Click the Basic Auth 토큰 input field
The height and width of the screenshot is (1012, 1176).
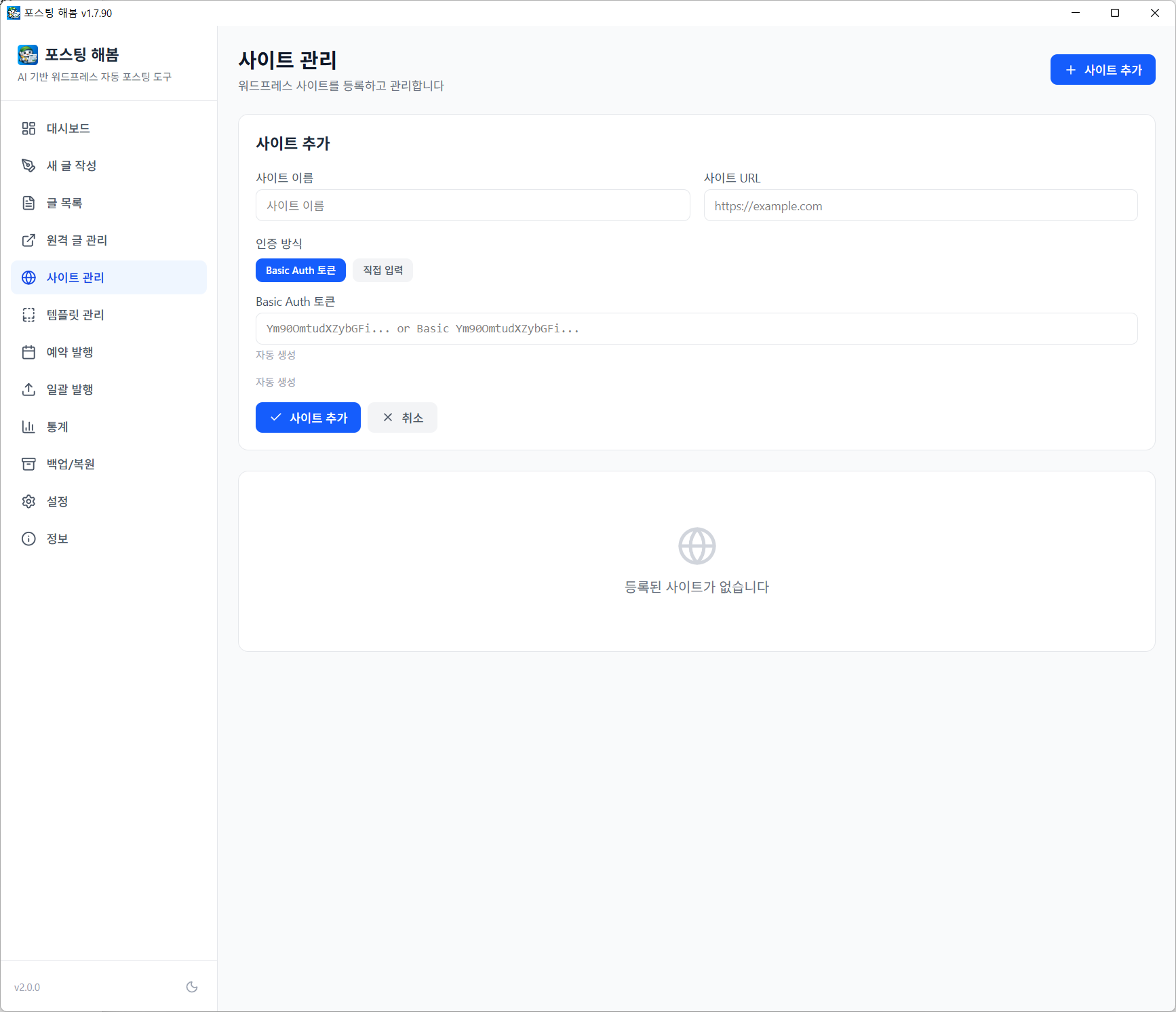coord(696,329)
